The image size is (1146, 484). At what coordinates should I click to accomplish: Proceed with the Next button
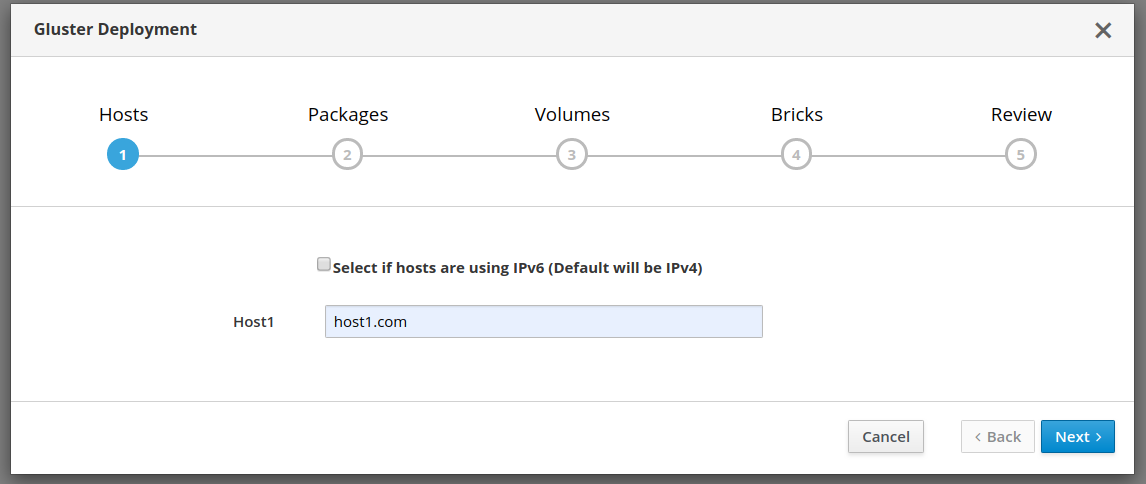coord(1077,436)
